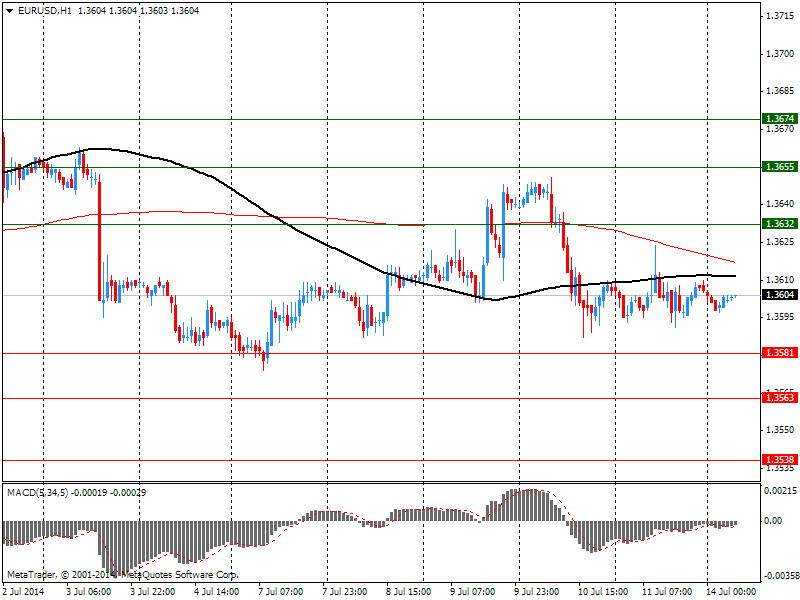Click the 1.3674 green level price tag

point(780,119)
